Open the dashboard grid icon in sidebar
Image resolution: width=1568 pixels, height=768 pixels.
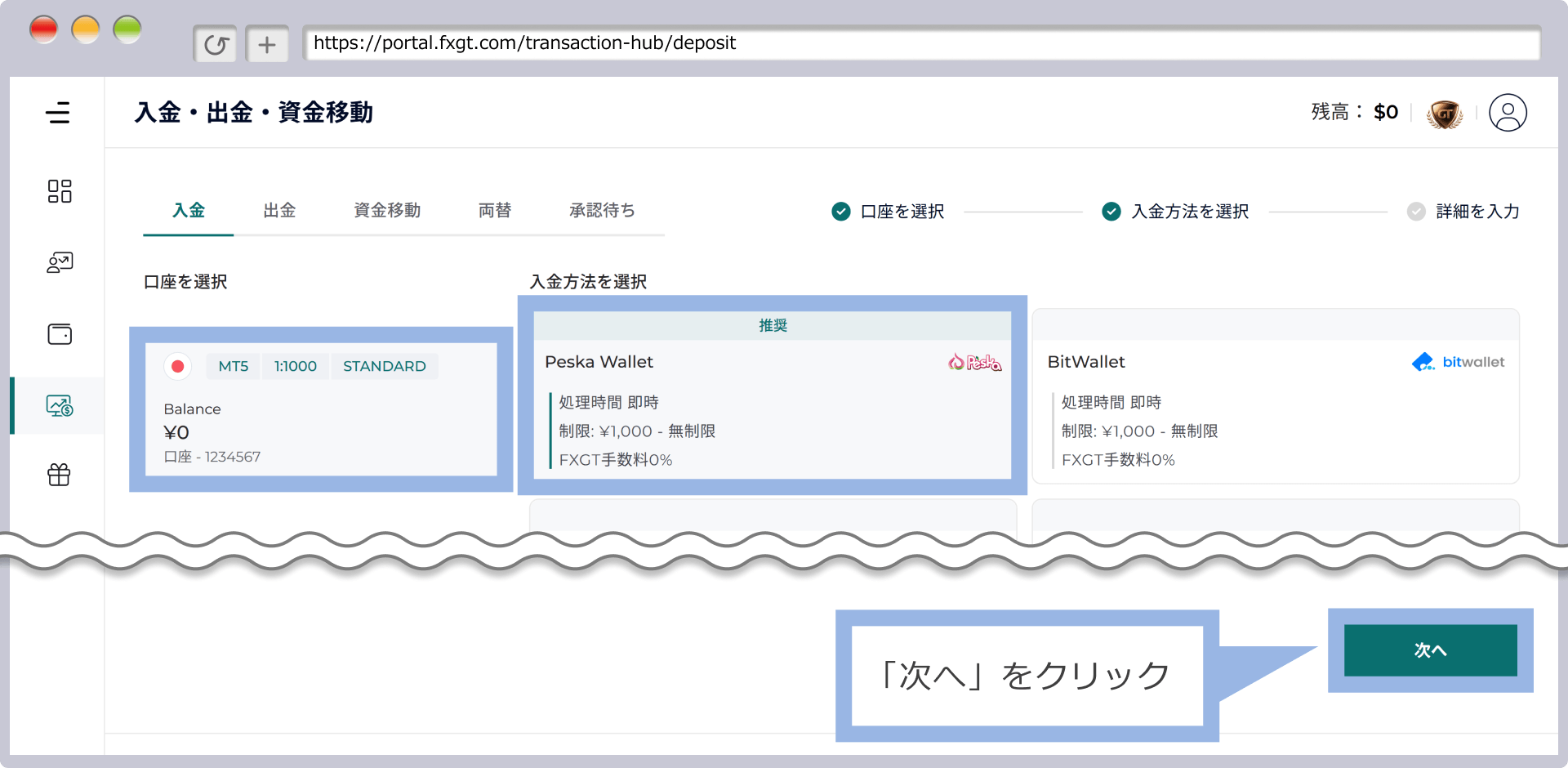(x=59, y=191)
